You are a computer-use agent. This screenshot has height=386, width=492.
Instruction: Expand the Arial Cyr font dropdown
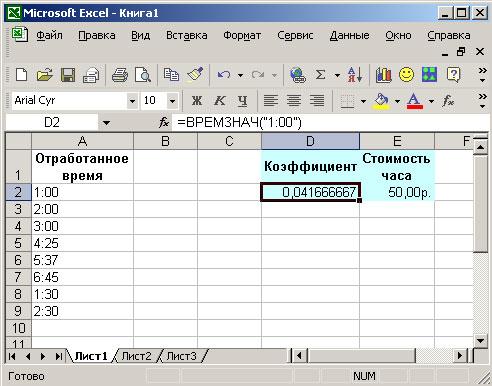click(x=132, y=100)
